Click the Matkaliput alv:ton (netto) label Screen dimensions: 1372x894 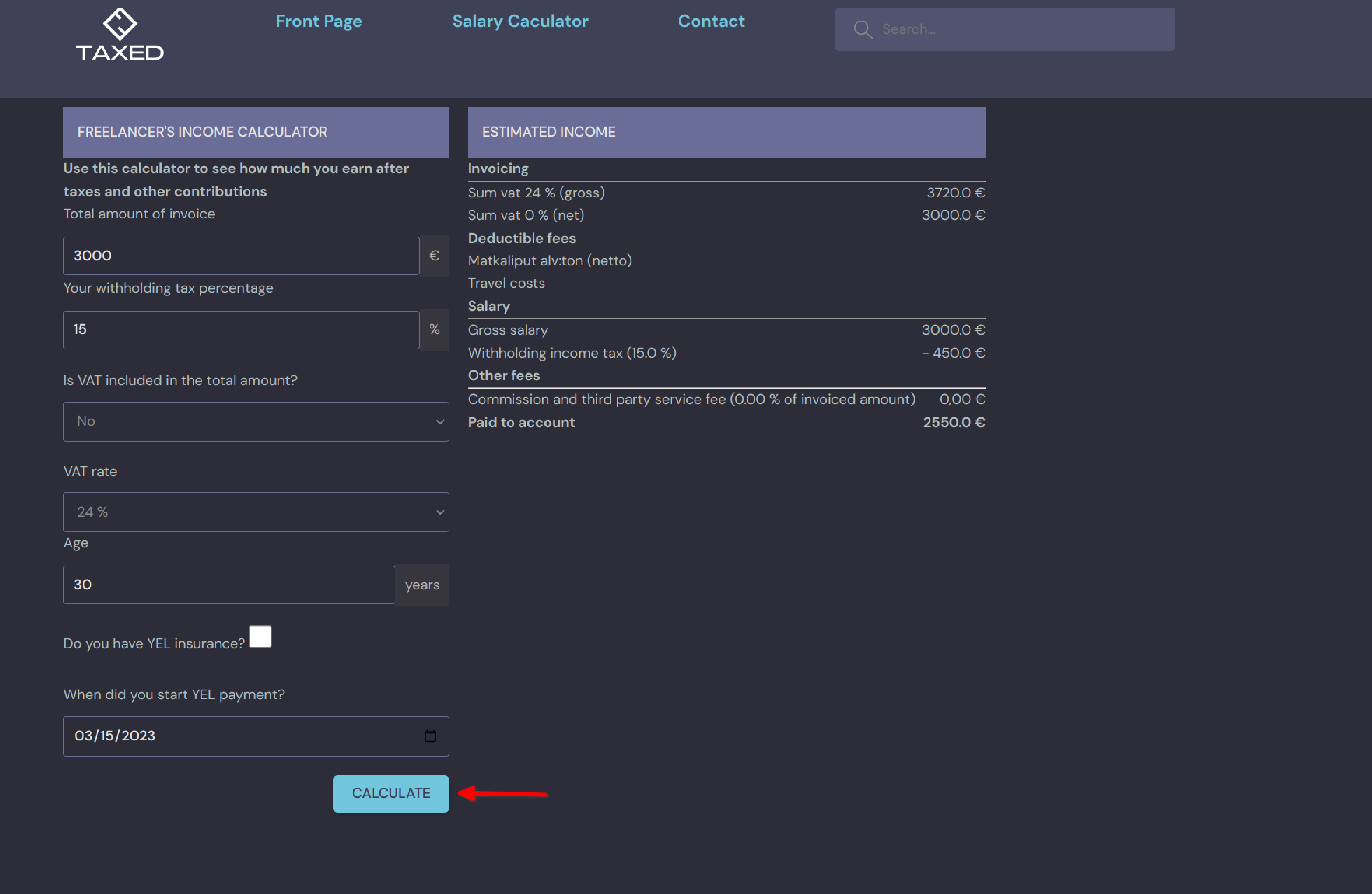pos(549,261)
